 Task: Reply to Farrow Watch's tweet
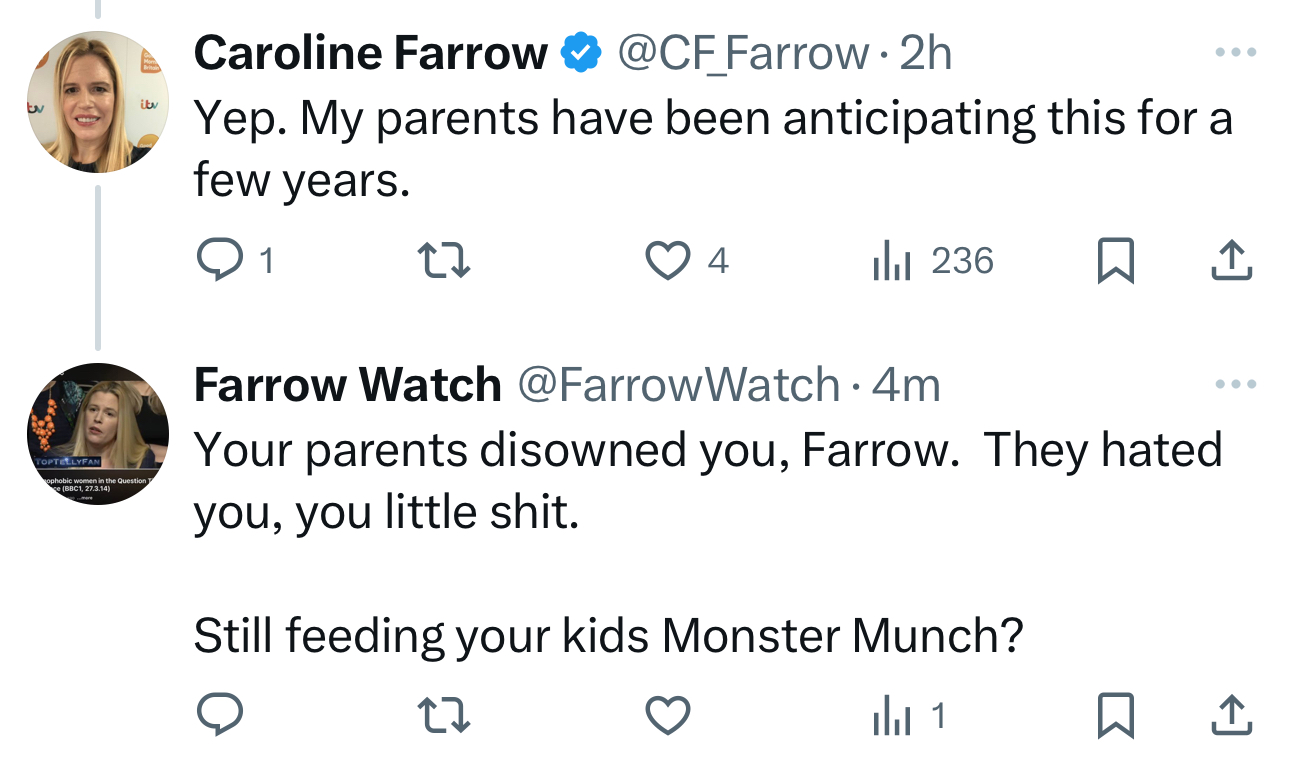coord(219,715)
